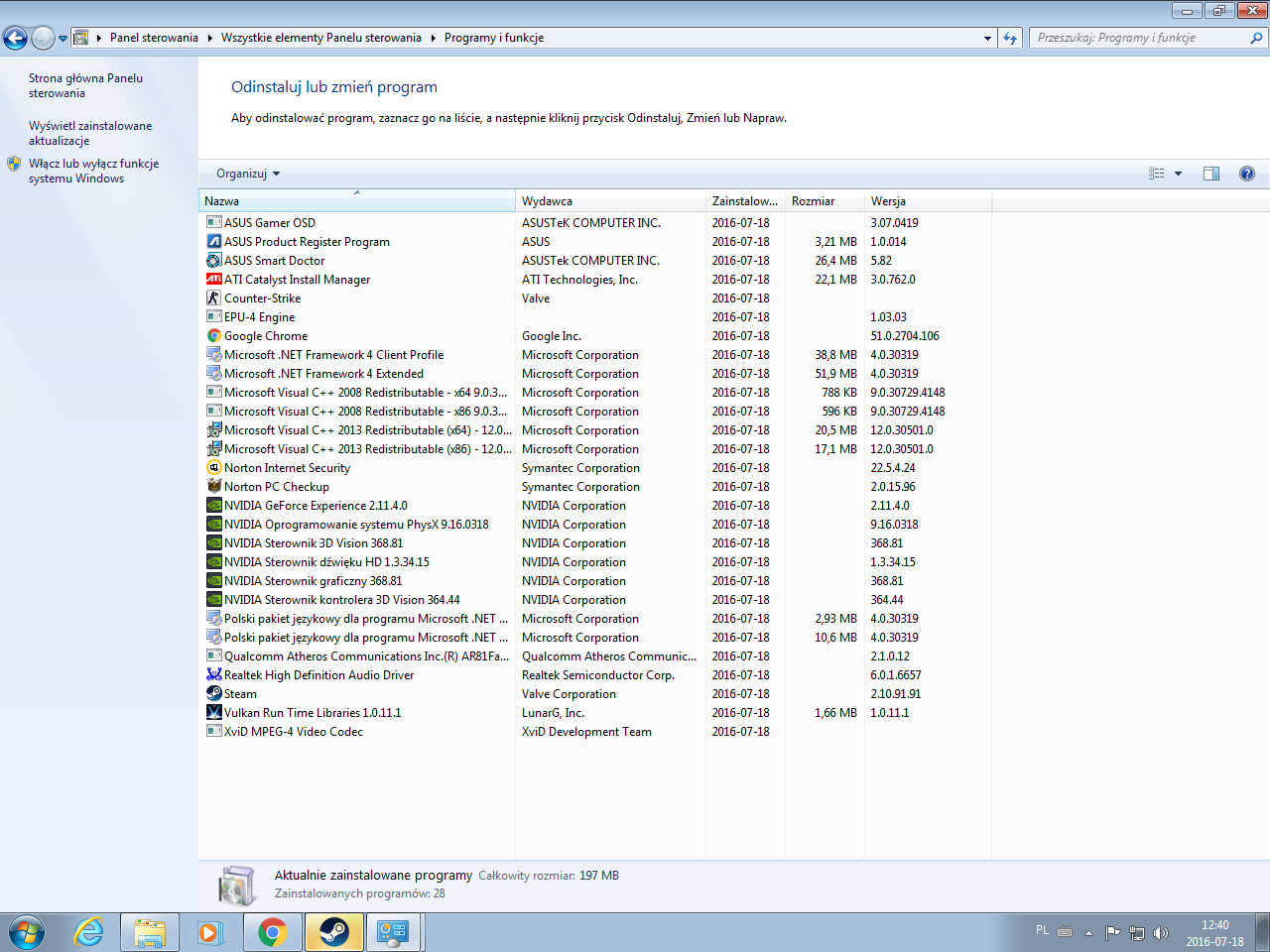Click the ASUS Smart Doctor icon

213,261
